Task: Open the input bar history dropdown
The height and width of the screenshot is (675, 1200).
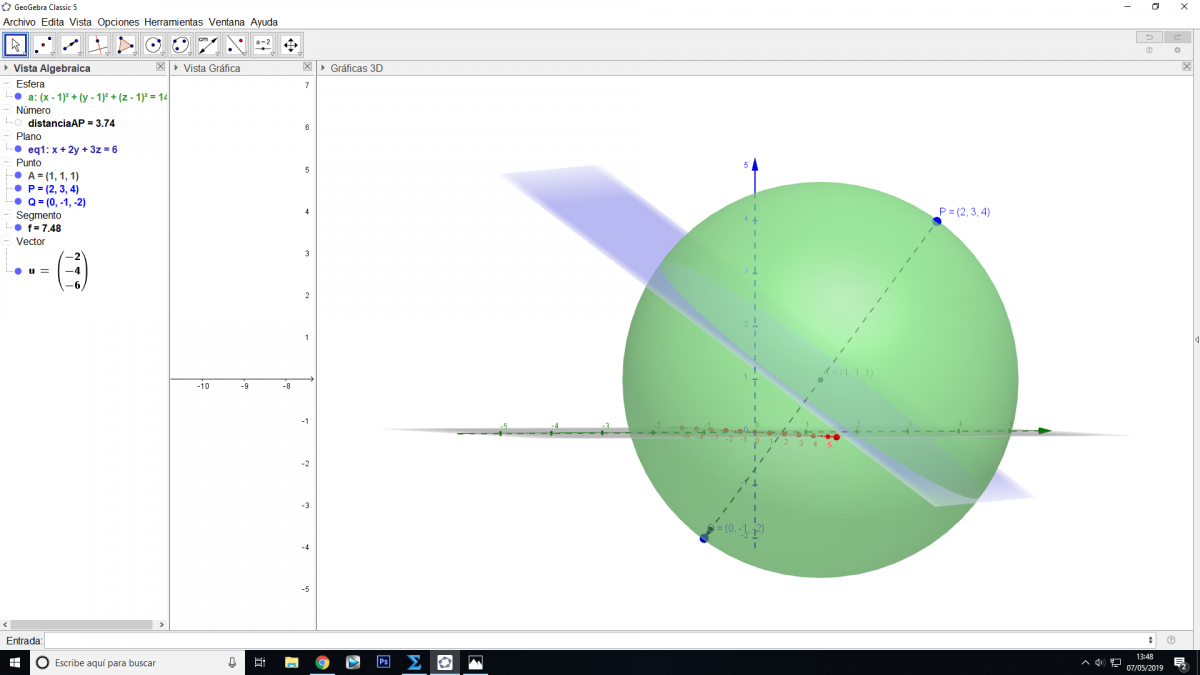Action: (x=1151, y=640)
